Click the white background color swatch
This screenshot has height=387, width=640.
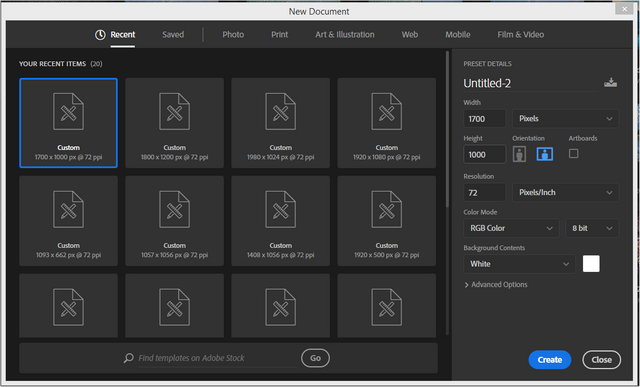(591, 264)
